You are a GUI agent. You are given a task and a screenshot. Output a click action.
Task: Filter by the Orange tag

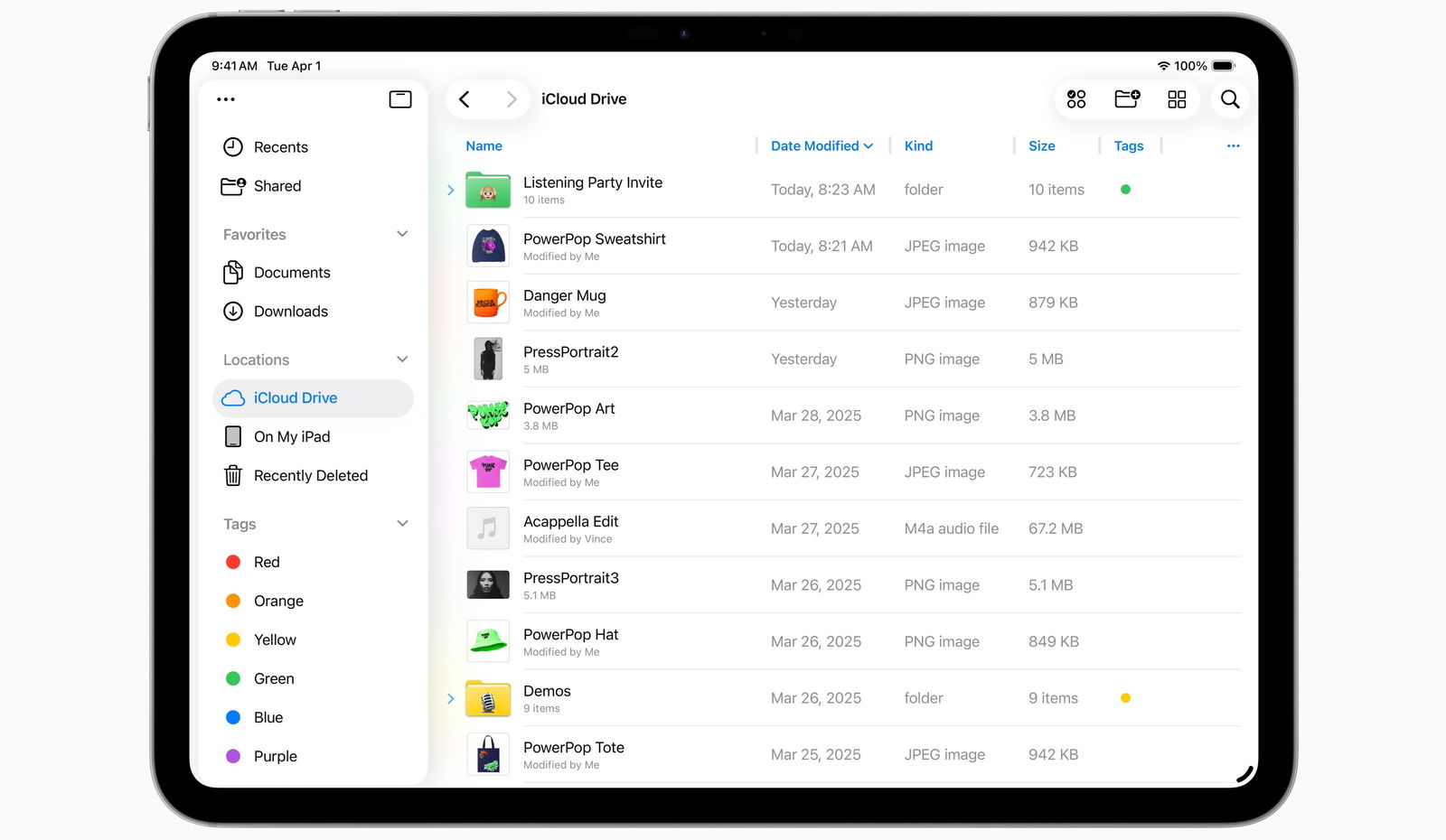tap(313, 602)
